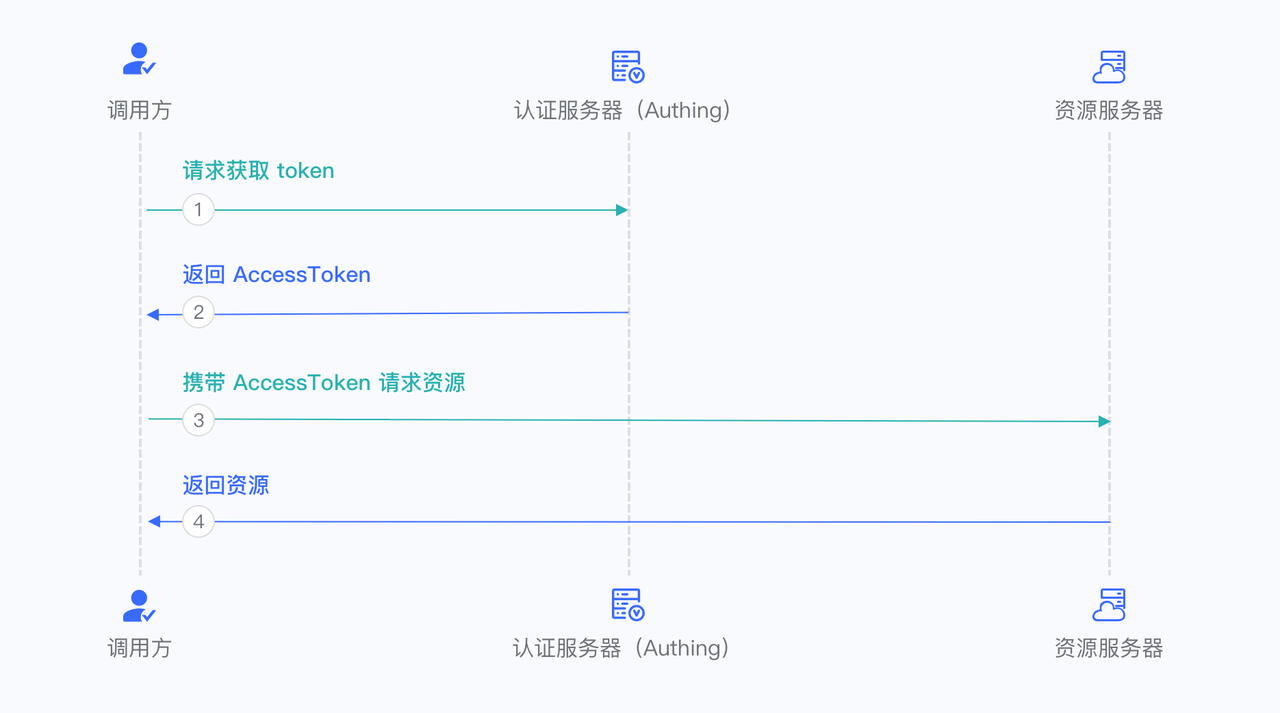Click the footer "资源服务器" label
Viewport: 1280px width, 713px height.
[1109, 648]
